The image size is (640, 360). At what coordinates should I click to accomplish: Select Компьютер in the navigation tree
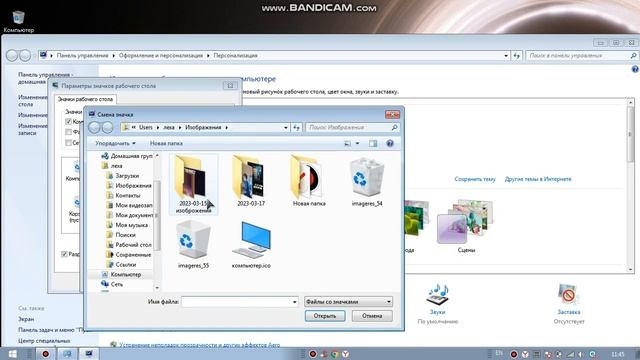pyautogui.click(x=126, y=275)
